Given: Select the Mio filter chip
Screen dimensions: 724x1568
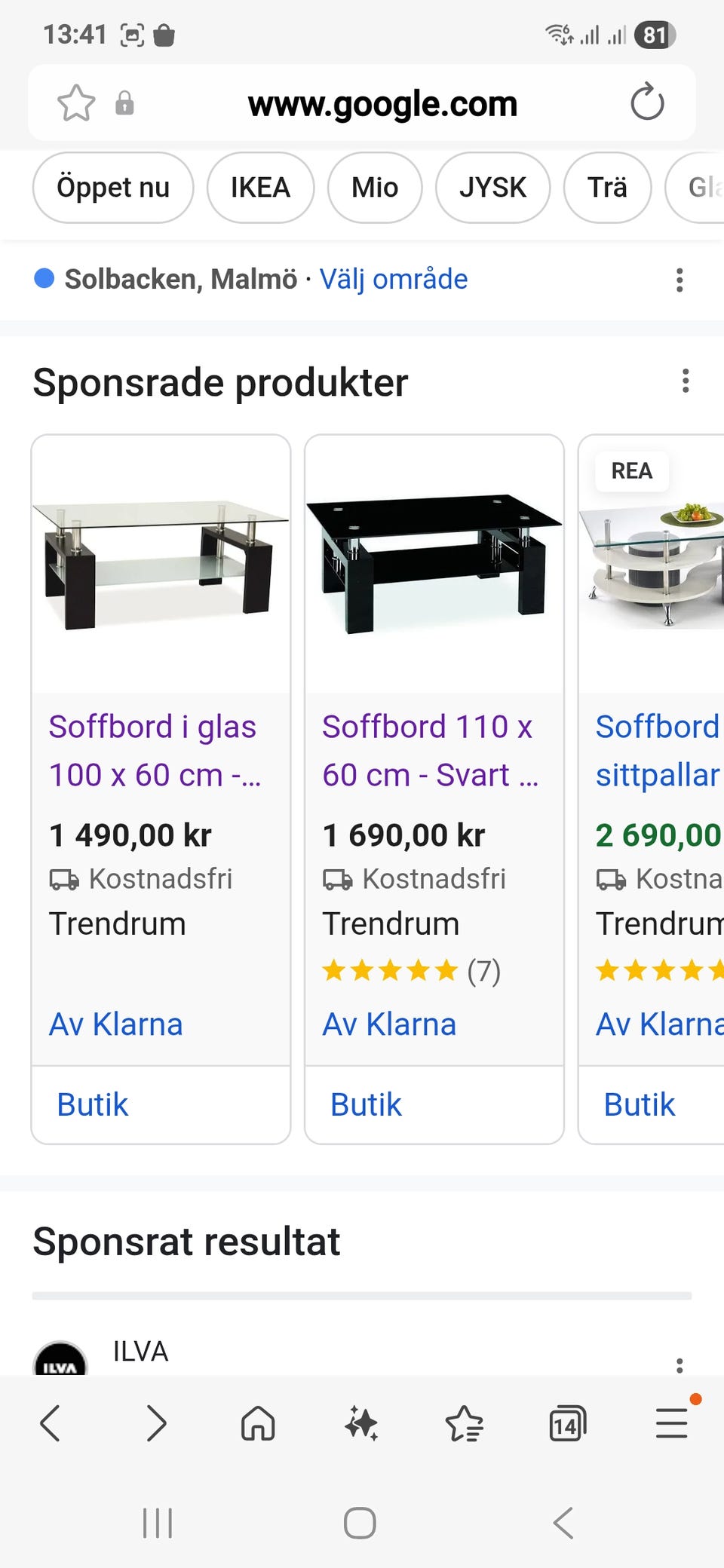Looking at the screenshot, I should tap(375, 188).
